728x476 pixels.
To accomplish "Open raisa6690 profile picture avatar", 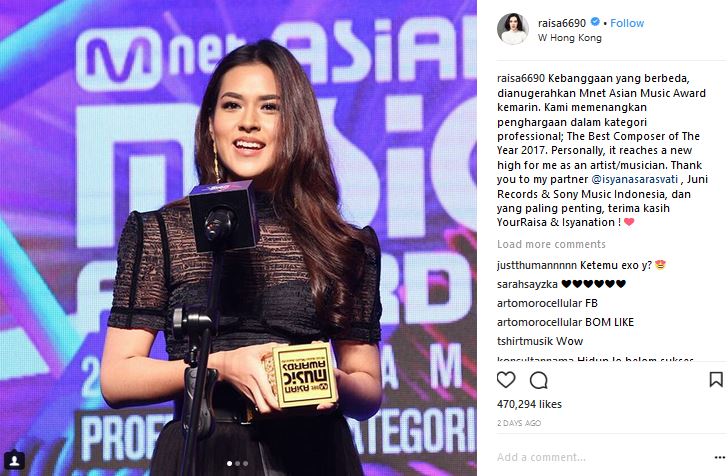I will point(513,29).
